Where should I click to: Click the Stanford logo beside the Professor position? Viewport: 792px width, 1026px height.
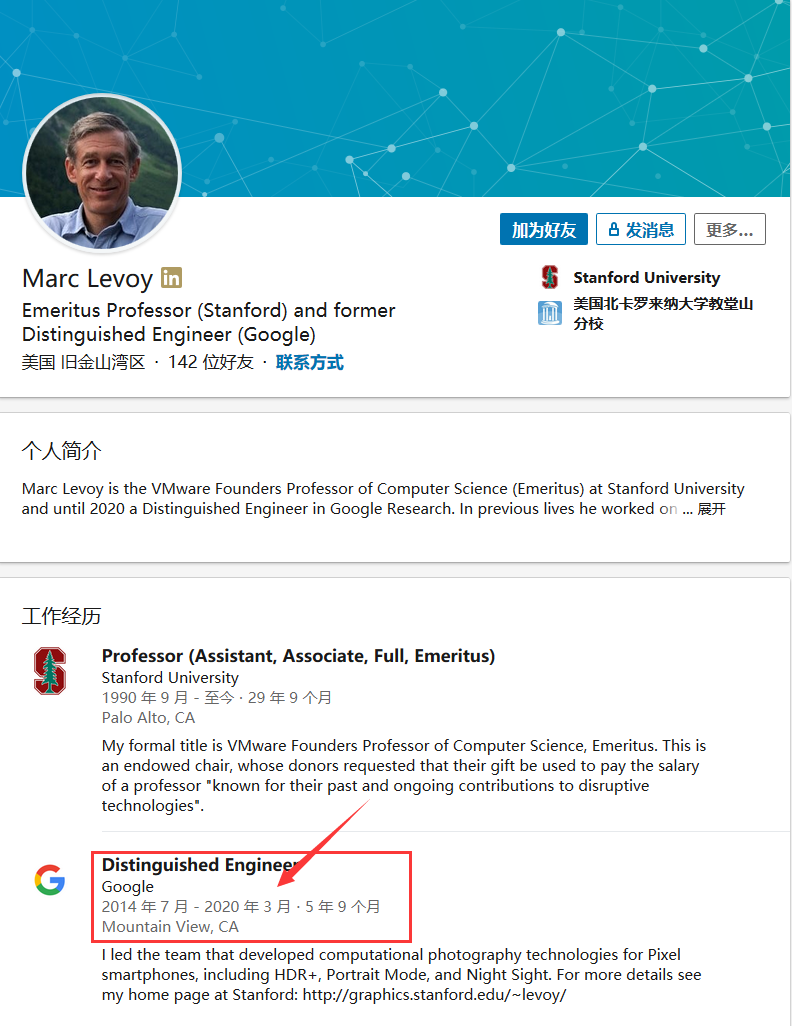50,670
